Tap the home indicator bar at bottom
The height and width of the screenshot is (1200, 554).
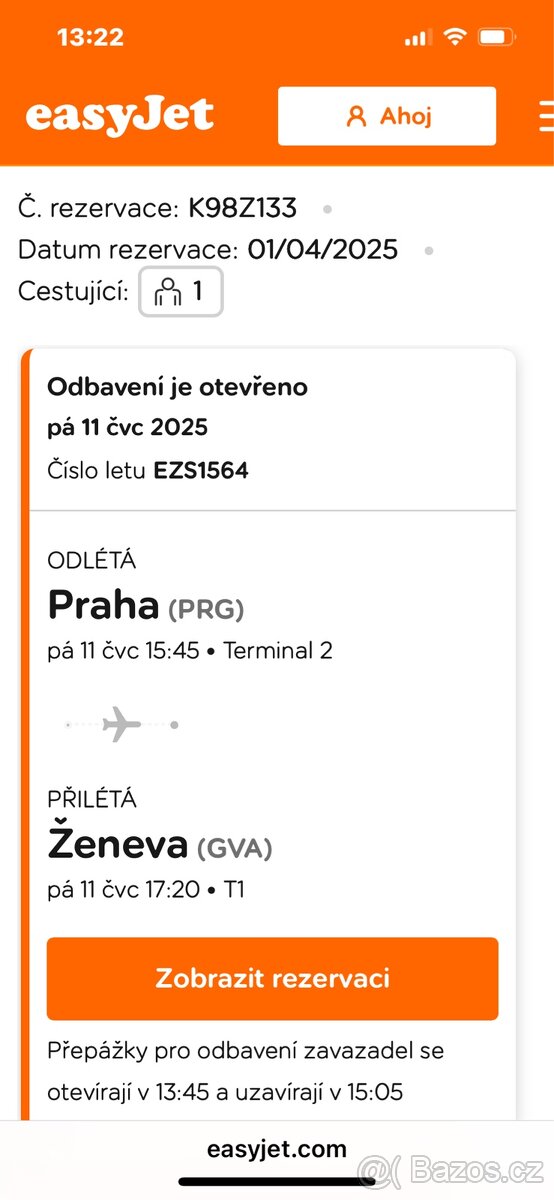[x=277, y=1183]
